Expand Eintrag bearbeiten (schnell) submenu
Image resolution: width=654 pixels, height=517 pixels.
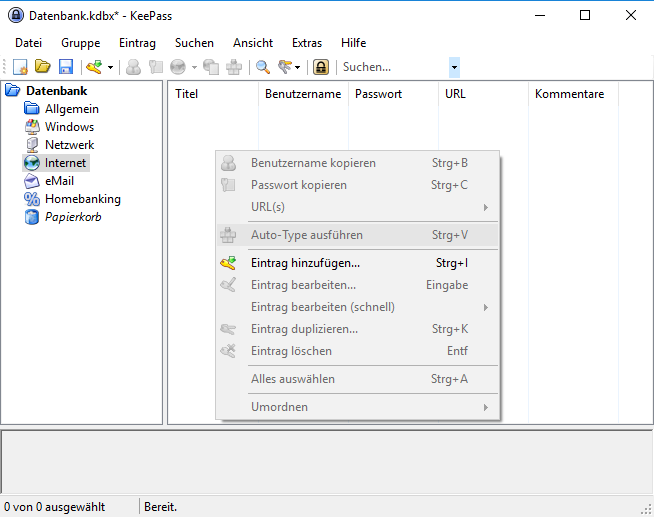point(357,307)
